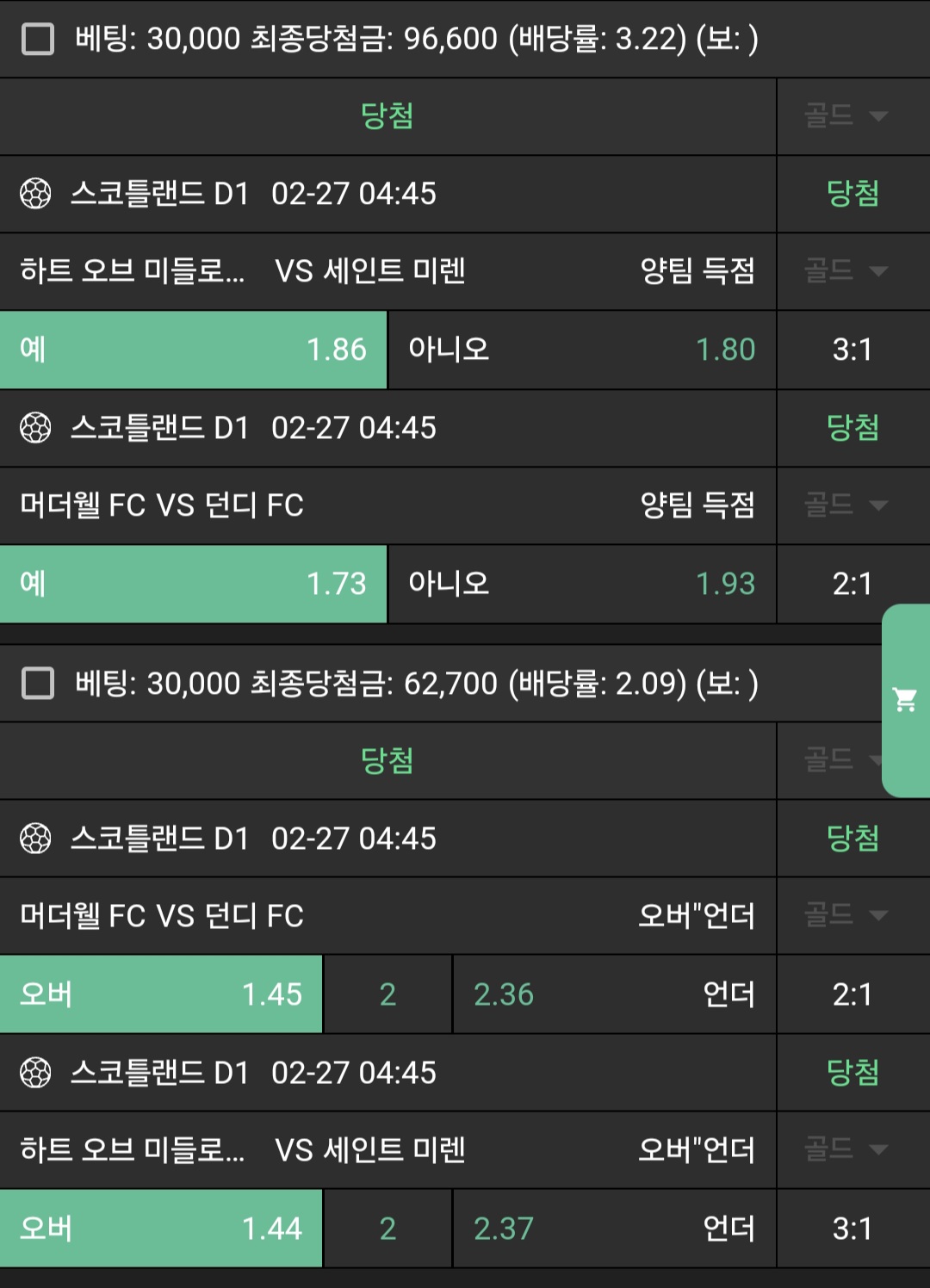
Task: Click soccer ball icon above the 1.86 odds row
Action: (35, 194)
